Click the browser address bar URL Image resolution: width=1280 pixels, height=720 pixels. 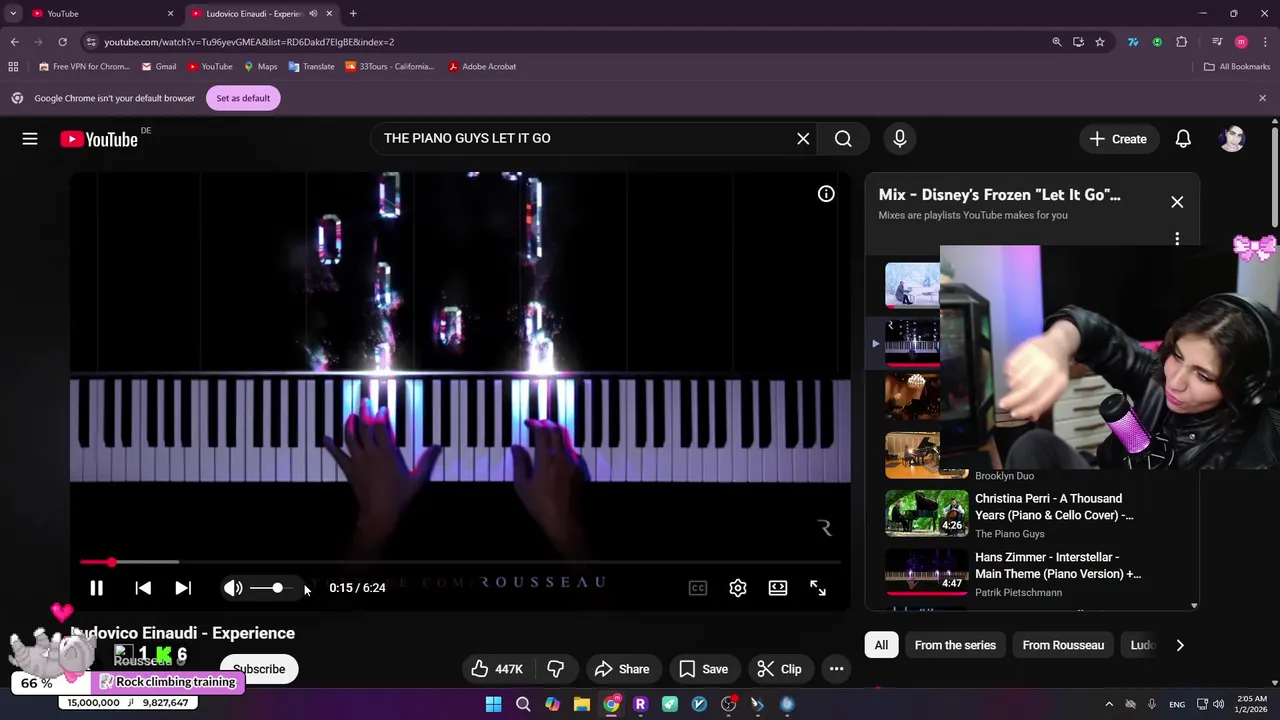(249, 42)
